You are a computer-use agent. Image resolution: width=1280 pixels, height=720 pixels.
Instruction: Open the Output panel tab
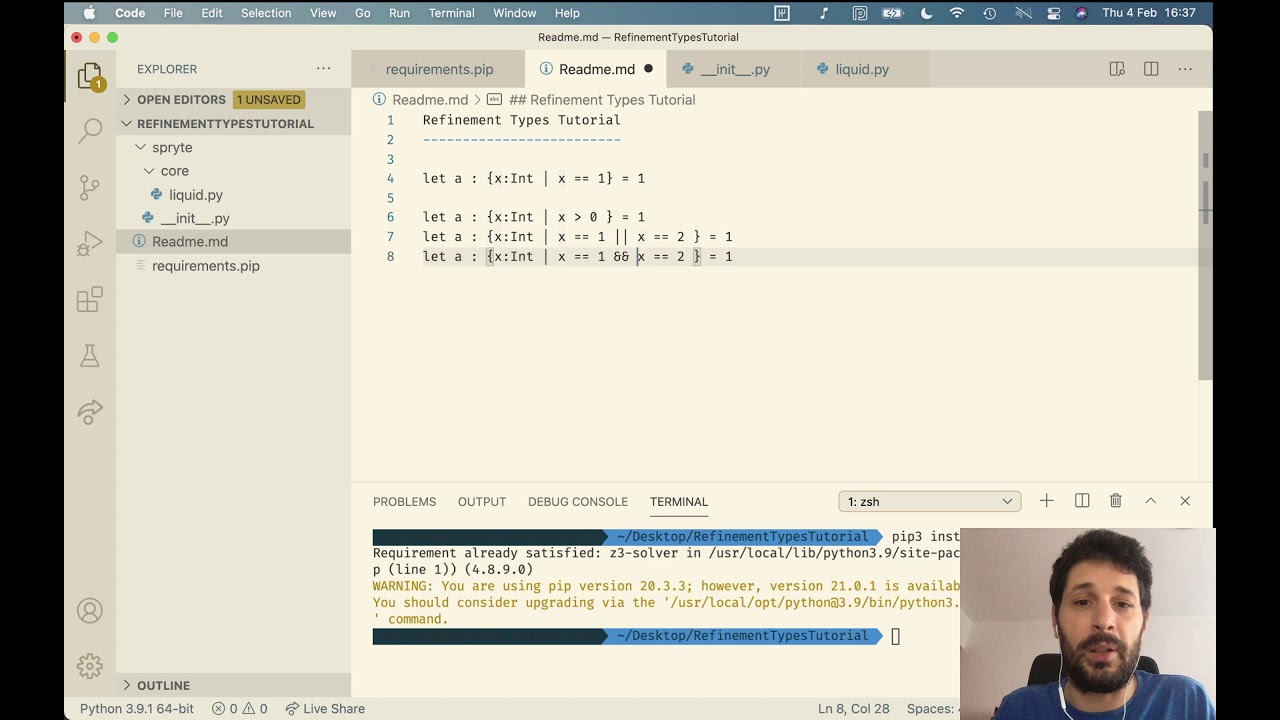tap(482, 501)
